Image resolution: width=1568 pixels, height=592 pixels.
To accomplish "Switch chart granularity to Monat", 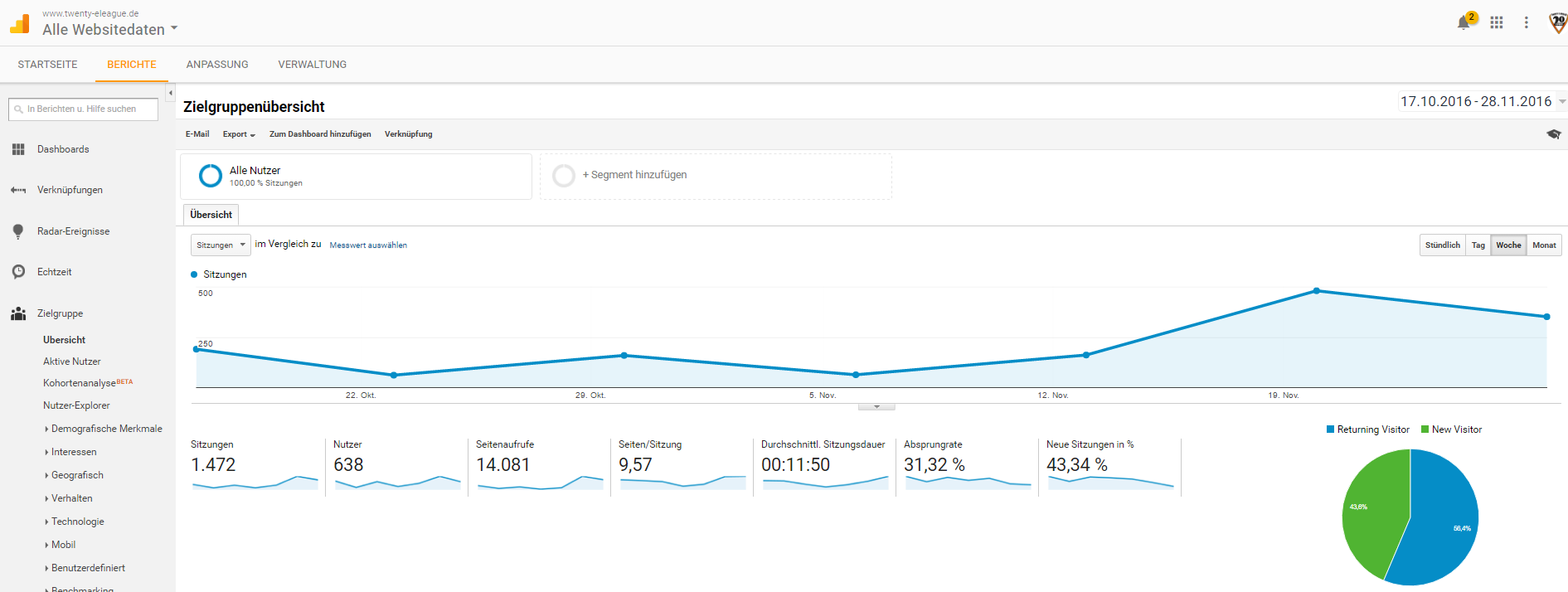I will click(x=1543, y=245).
